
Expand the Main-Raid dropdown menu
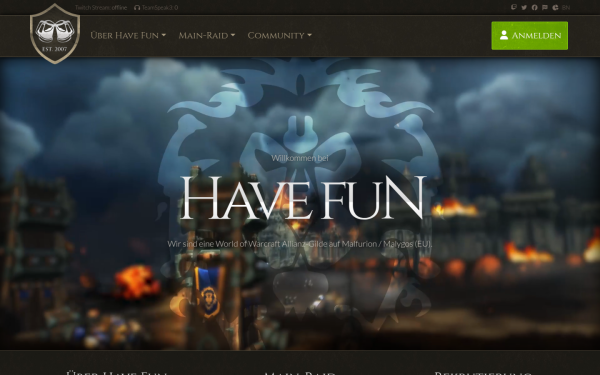pyautogui.click(x=207, y=35)
